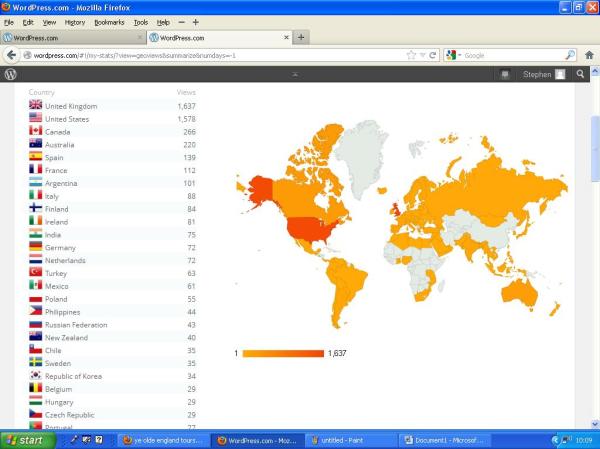Select the Russian Federation row text
The width and height of the screenshot is (600, 449).
pyautogui.click(x=76, y=325)
